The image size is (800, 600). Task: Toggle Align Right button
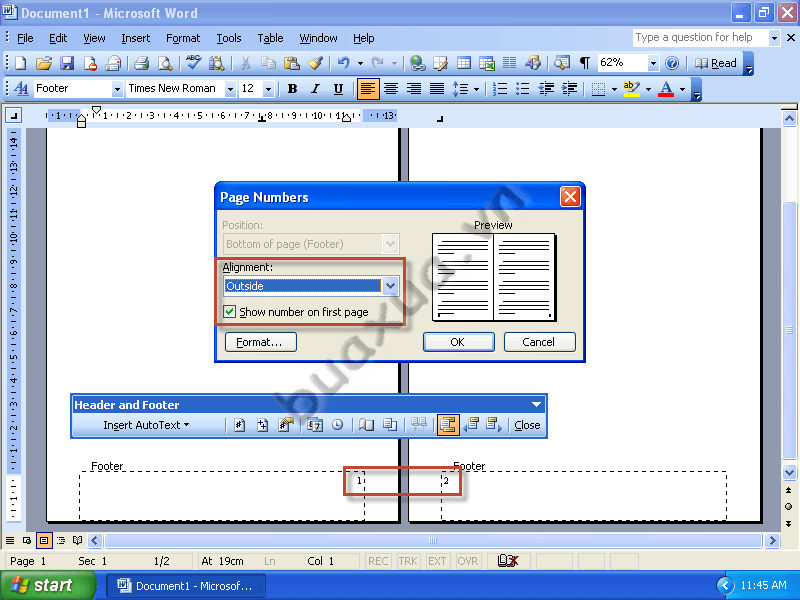(413, 89)
